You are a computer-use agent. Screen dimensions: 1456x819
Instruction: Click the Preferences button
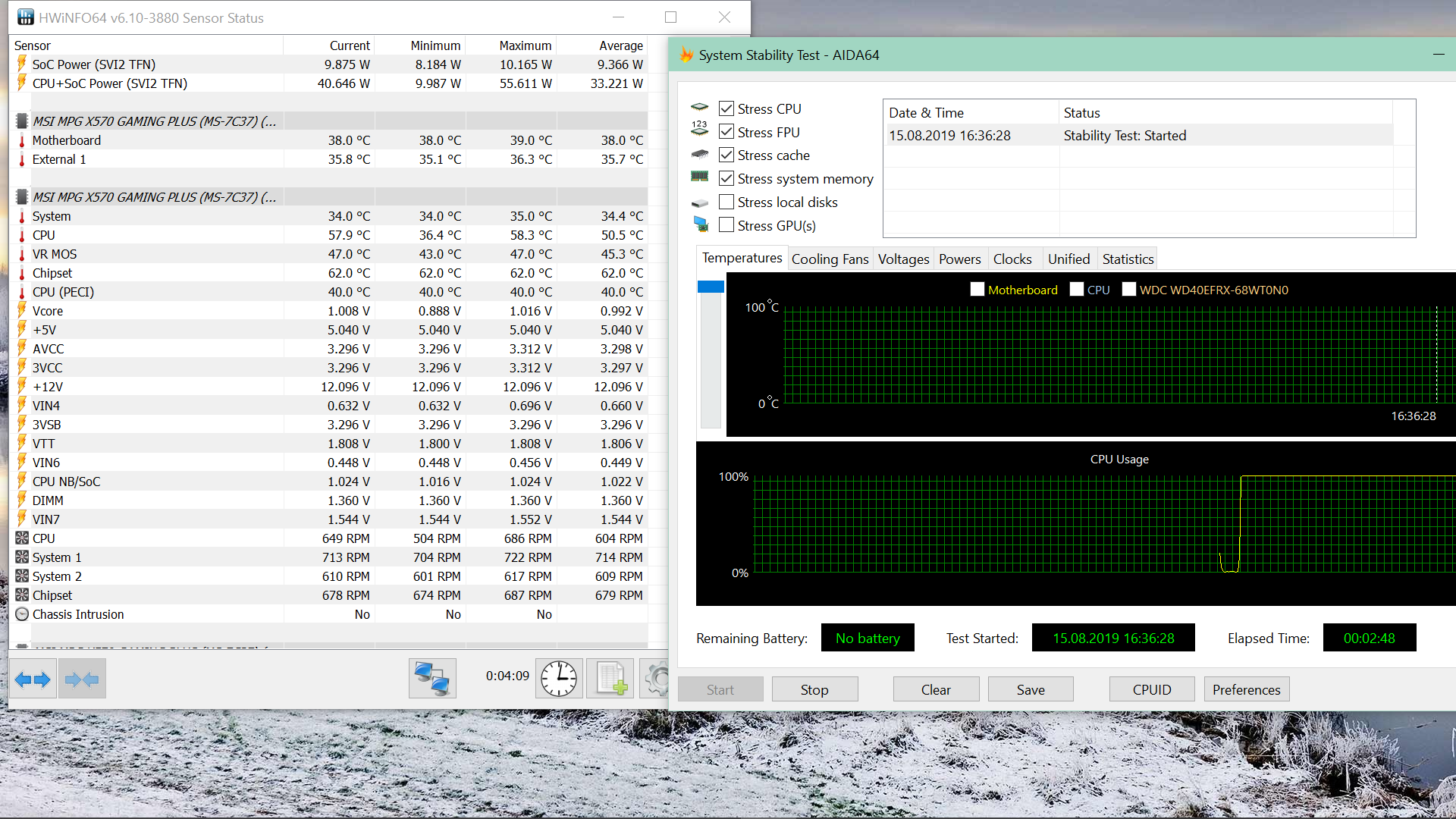click(x=1246, y=689)
